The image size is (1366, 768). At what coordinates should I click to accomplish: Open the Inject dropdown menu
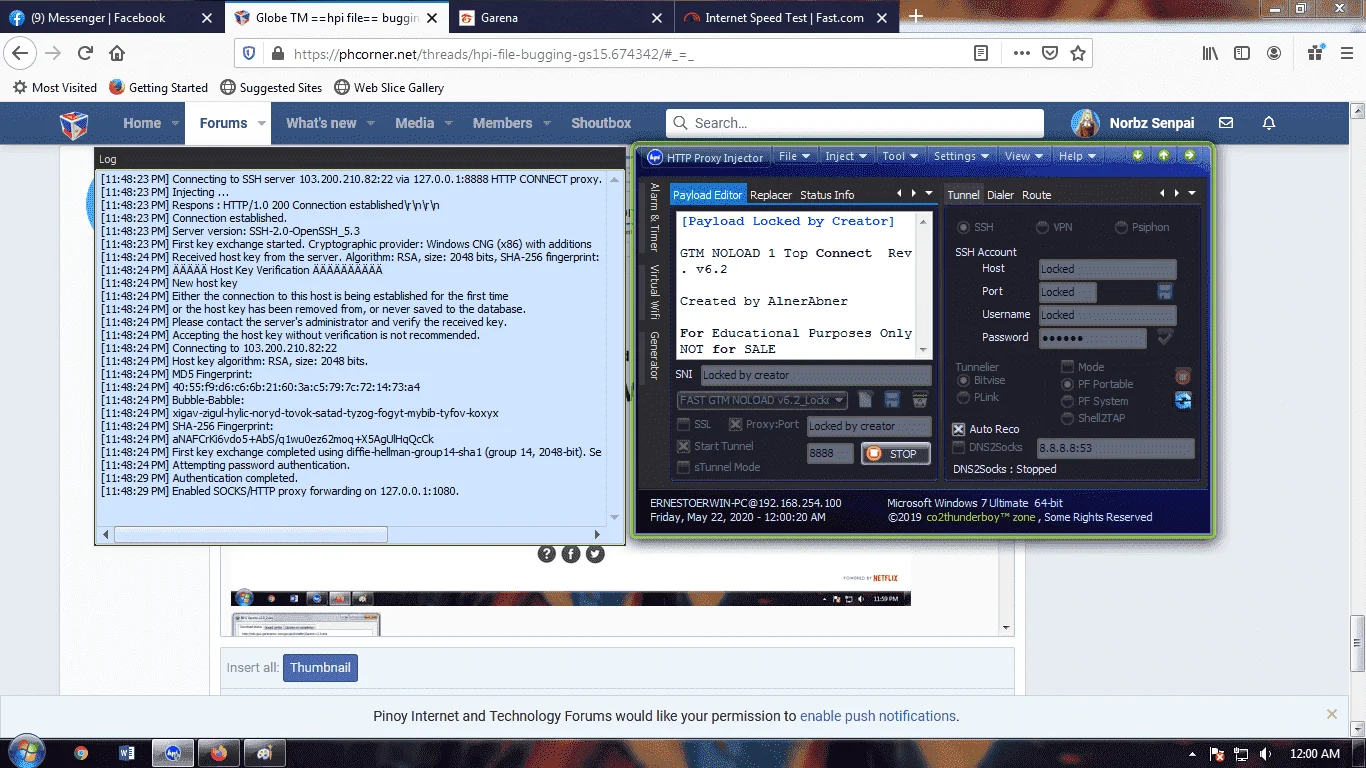click(846, 156)
